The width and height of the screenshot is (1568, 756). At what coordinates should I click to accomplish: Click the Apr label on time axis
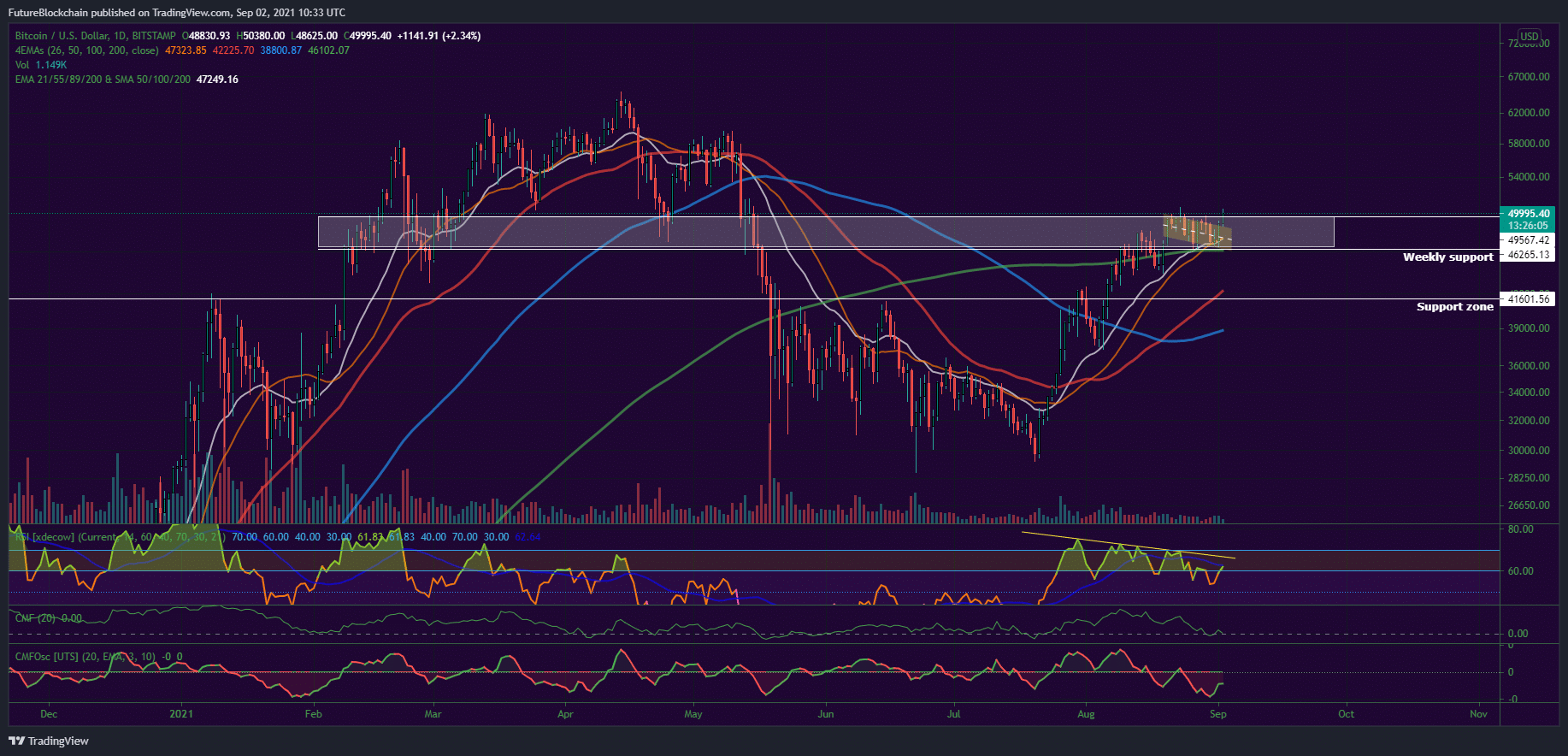[x=565, y=714]
